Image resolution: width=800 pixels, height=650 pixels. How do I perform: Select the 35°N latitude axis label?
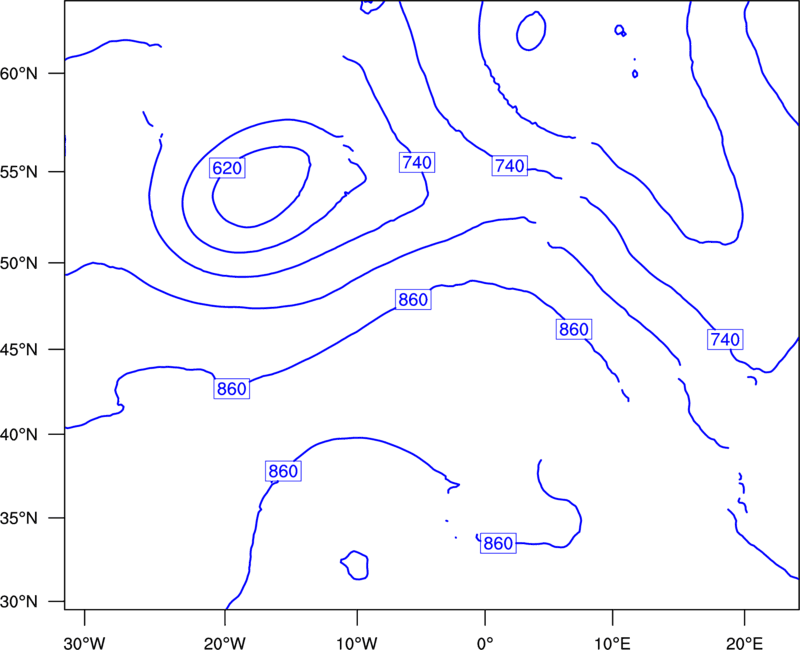19,518
